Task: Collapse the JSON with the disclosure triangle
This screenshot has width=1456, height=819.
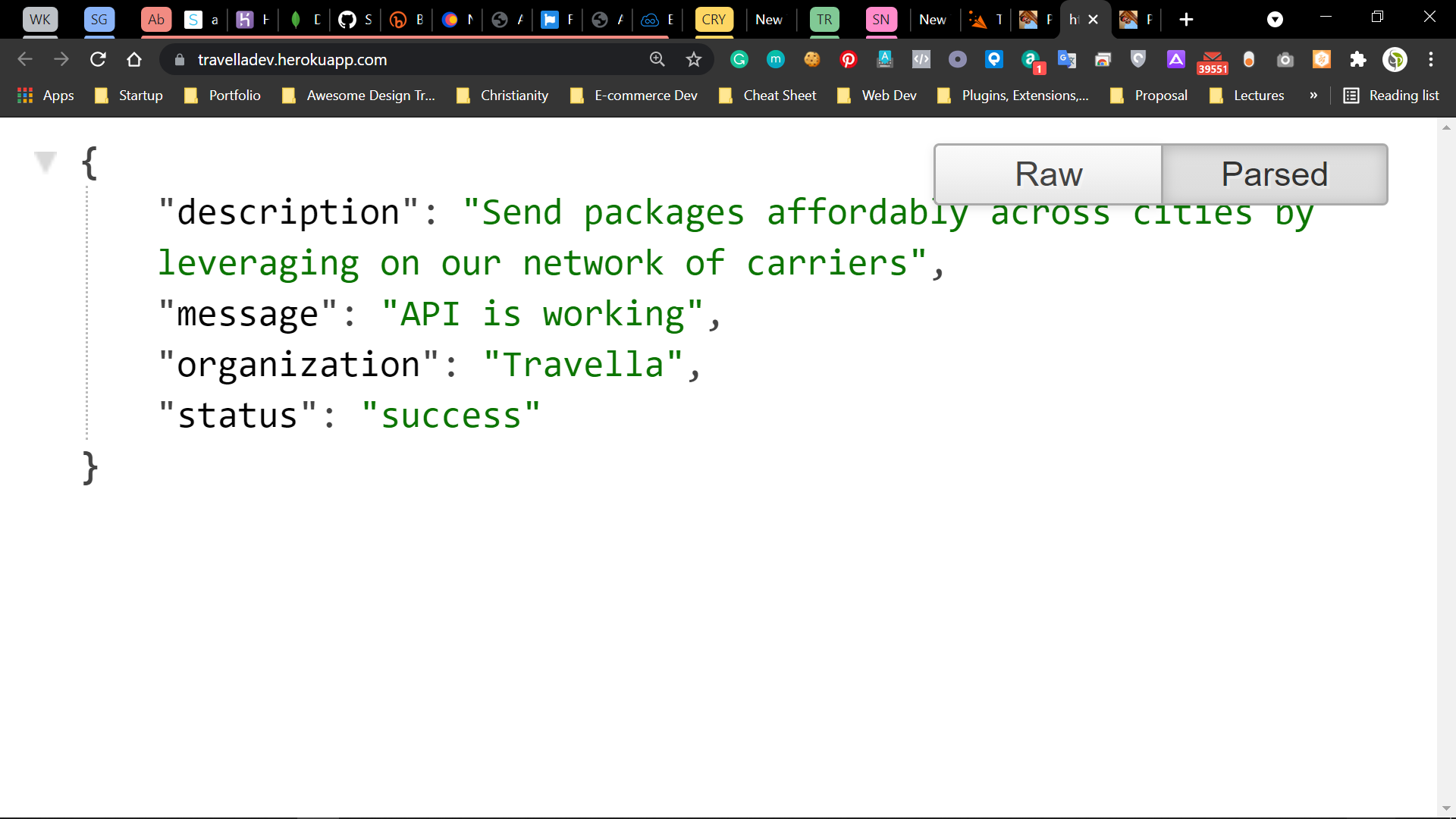Action: [45, 160]
